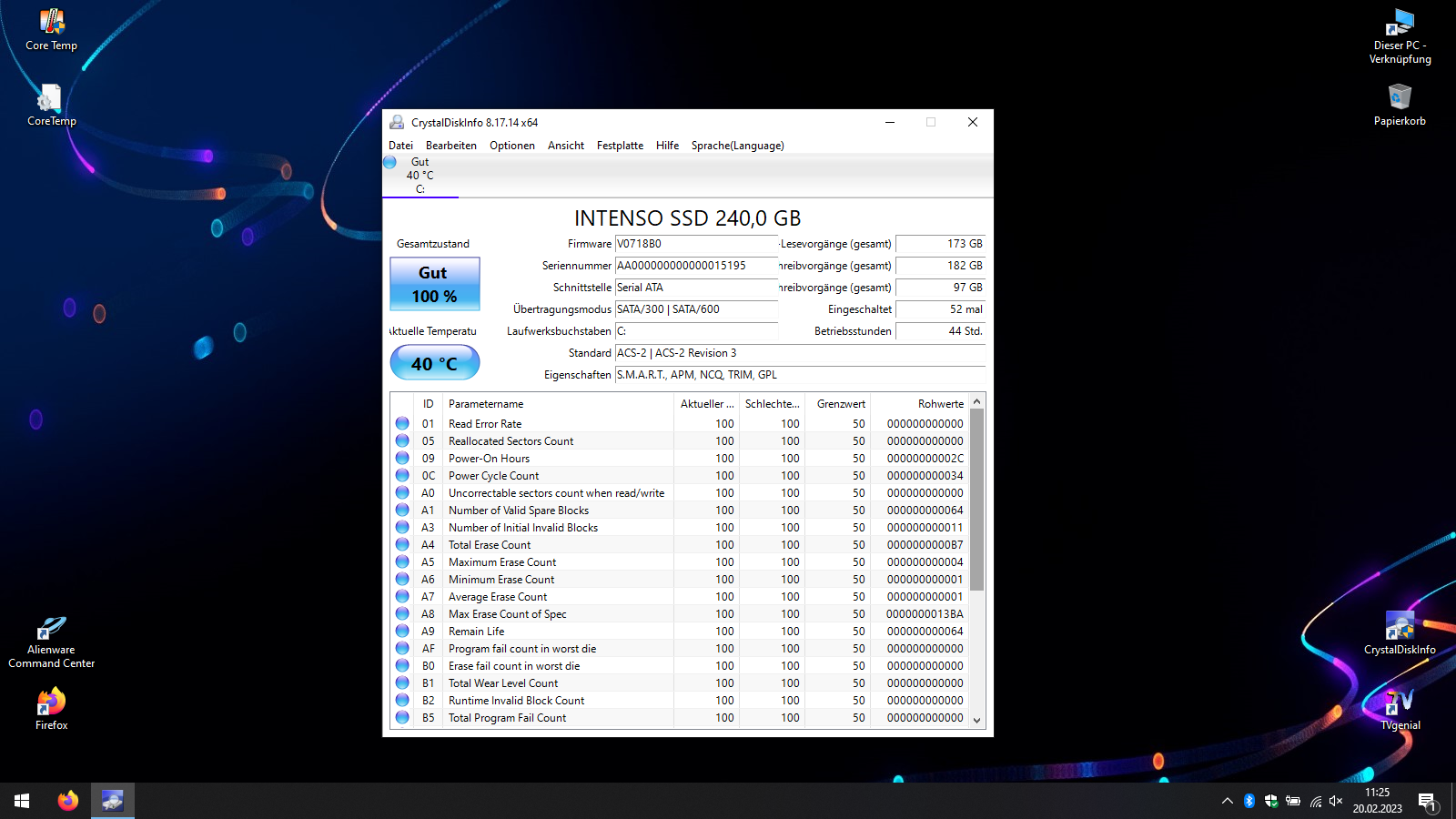Open the Datei menu
Image resolution: width=1456 pixels, height=819 pixels.
(x=400, y=146)
